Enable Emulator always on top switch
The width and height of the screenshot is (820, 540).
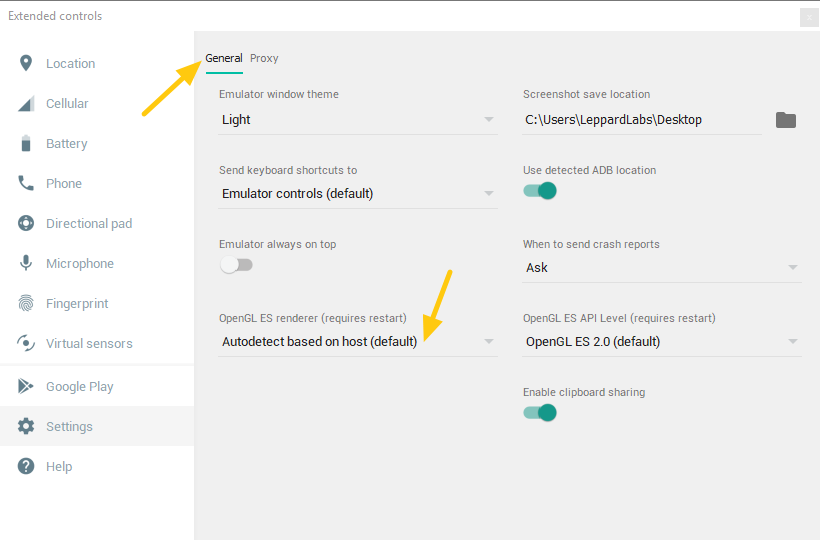(x=236, y=265)
